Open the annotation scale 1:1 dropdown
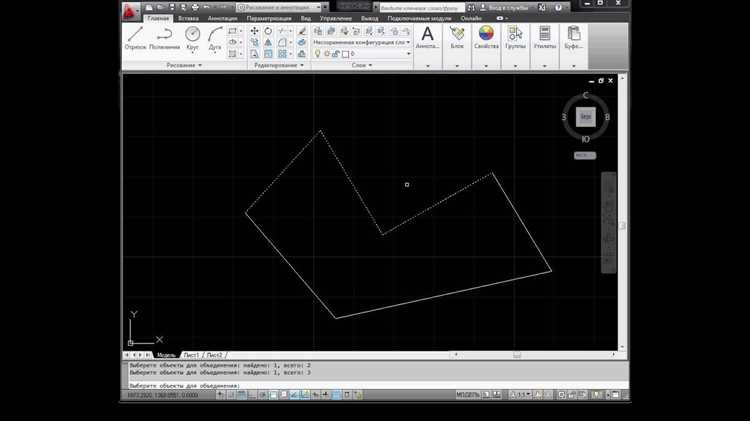The width and height of the screenshot is (750, 421). click(521, 395)
